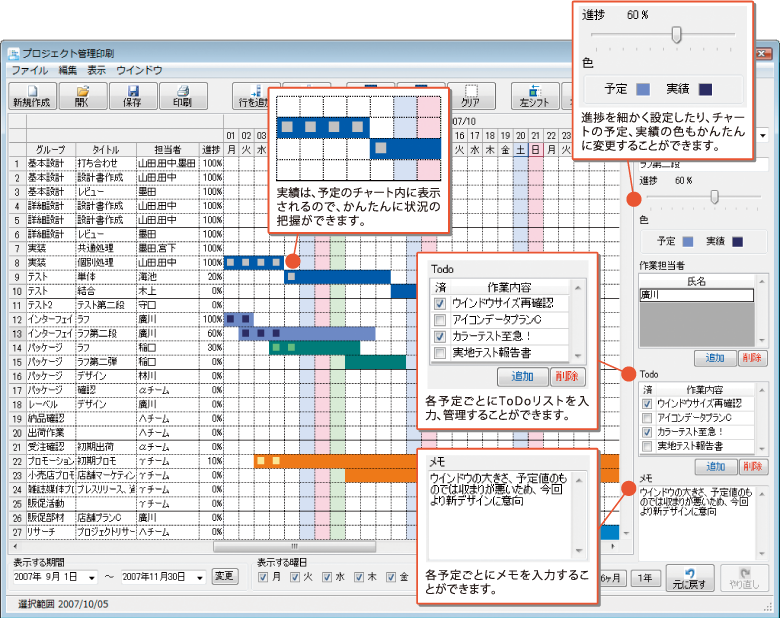Screen dimensions: 780x618
Task: Open the dropdown arrow at top of right panel
Action: [x=764, y=134]
